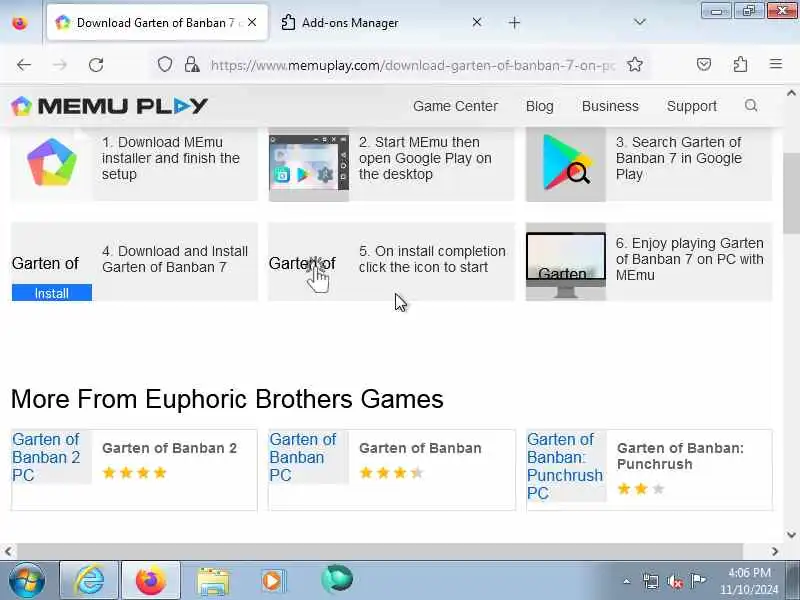Open the Extensions puzzle icon
The width and height of the screenshot is (800, 600).
tap(740, 64)
